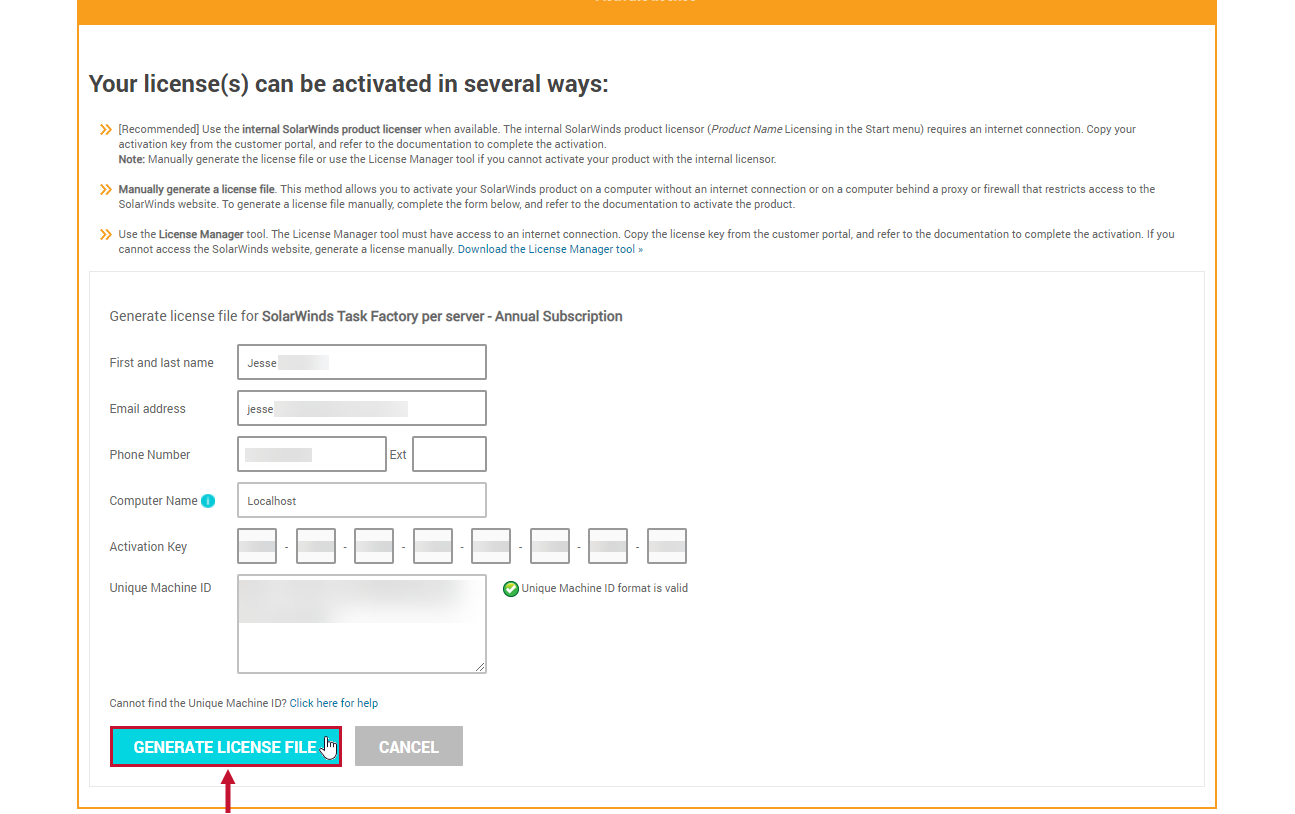Screen dimensions: 1295x814
Task: Click the first Activation Key segment
Action: coord(256,545)
